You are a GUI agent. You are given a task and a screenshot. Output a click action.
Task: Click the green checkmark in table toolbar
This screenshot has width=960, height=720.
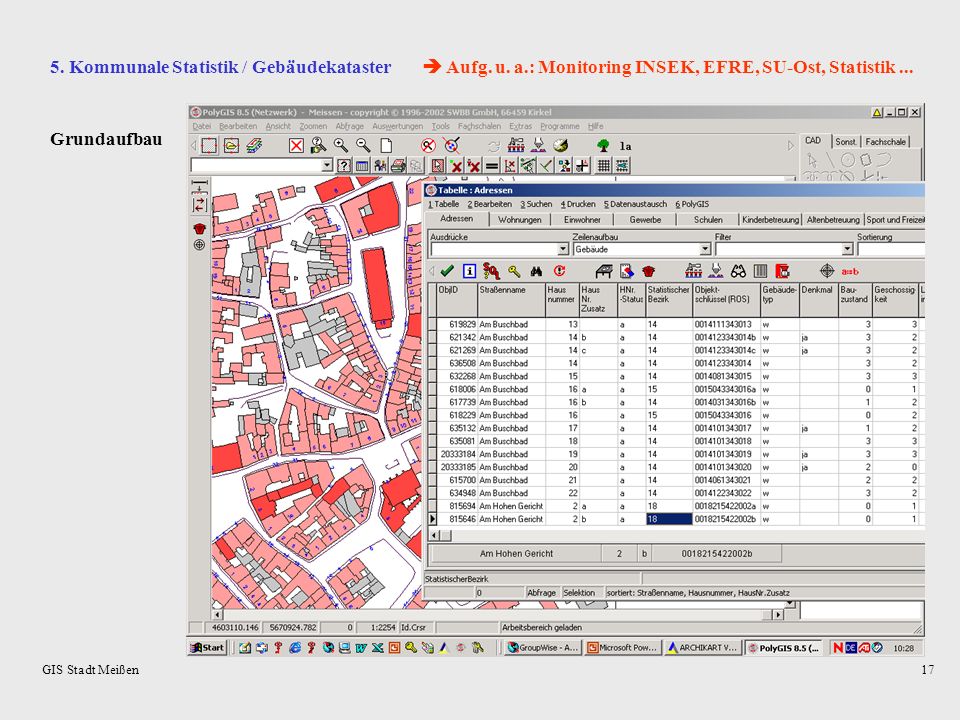click(447, 271)
